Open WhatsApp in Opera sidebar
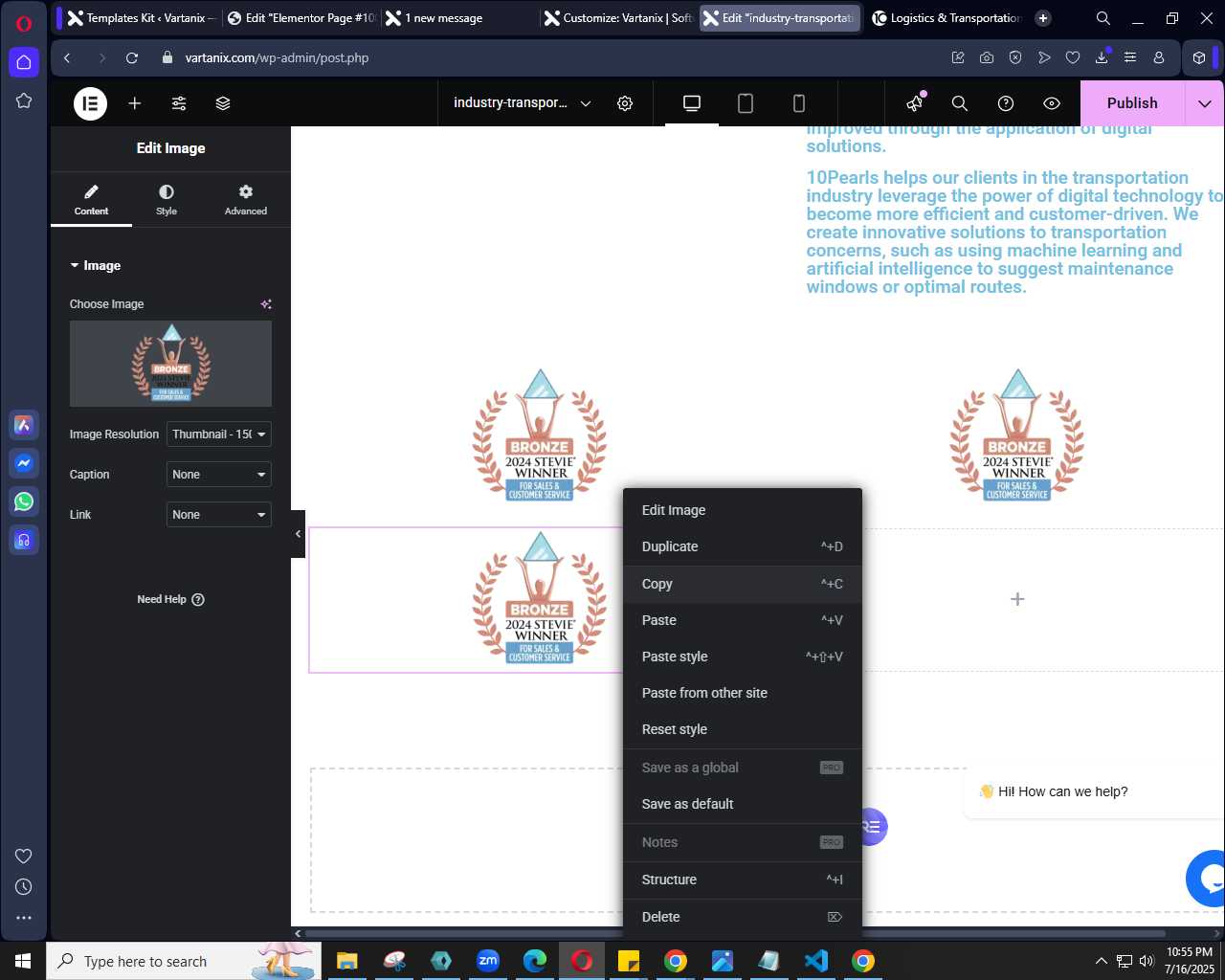Screen dimensions: 1225x980 24,501
